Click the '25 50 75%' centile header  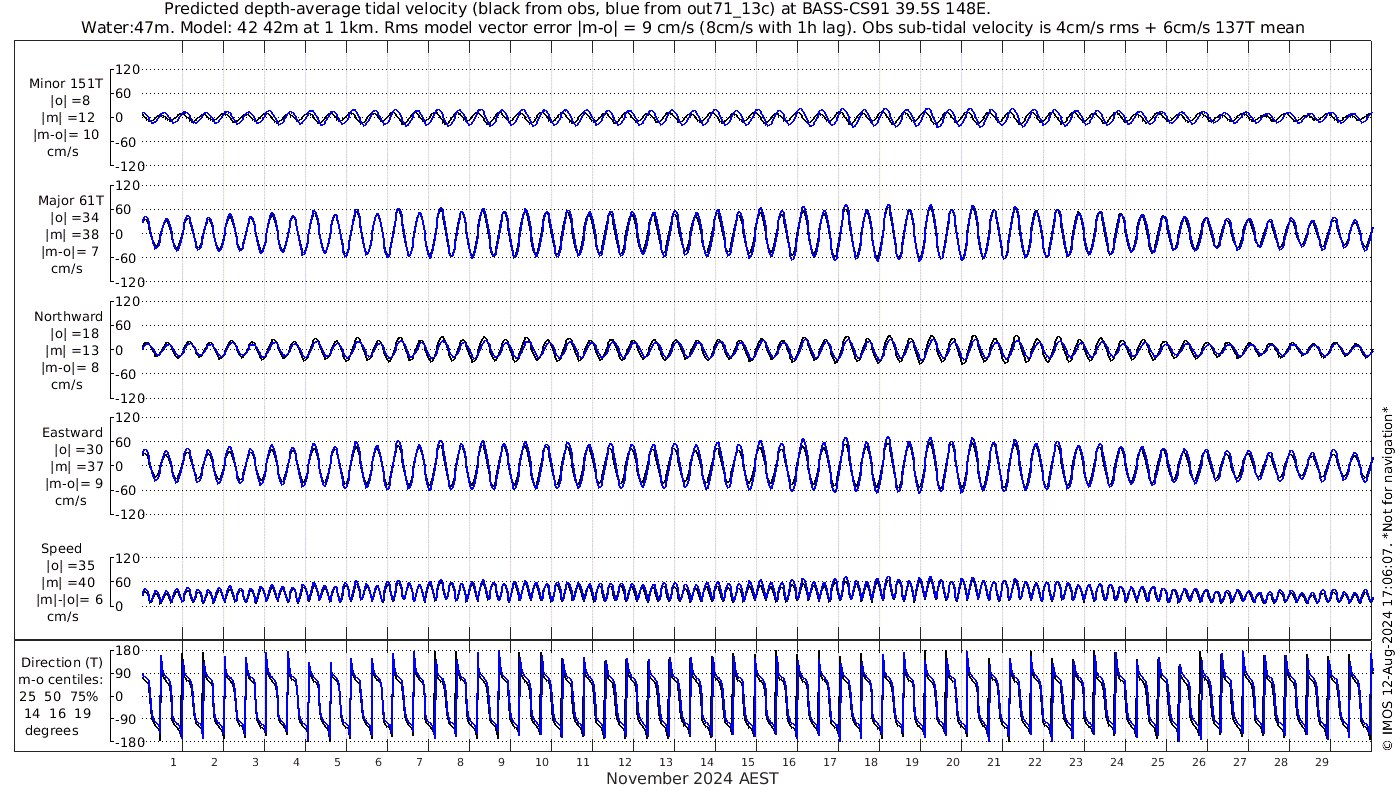tap(61, 696)
